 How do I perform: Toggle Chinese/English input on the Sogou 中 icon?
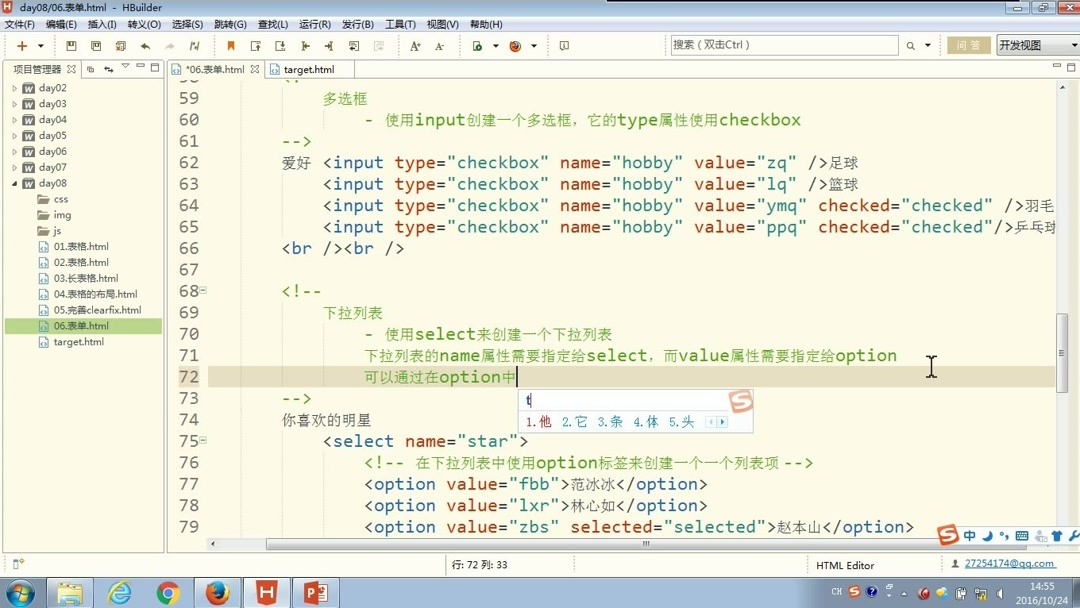pos(970,535)
